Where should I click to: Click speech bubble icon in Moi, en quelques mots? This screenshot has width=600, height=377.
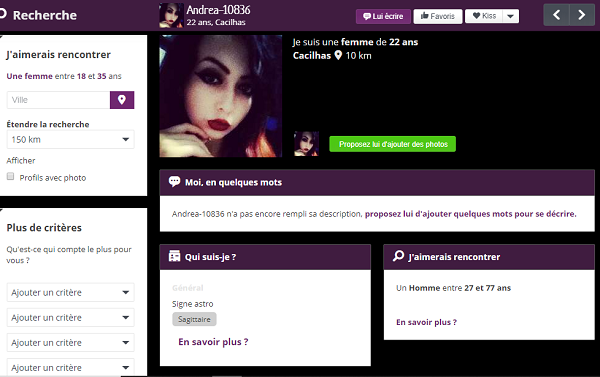174,181
